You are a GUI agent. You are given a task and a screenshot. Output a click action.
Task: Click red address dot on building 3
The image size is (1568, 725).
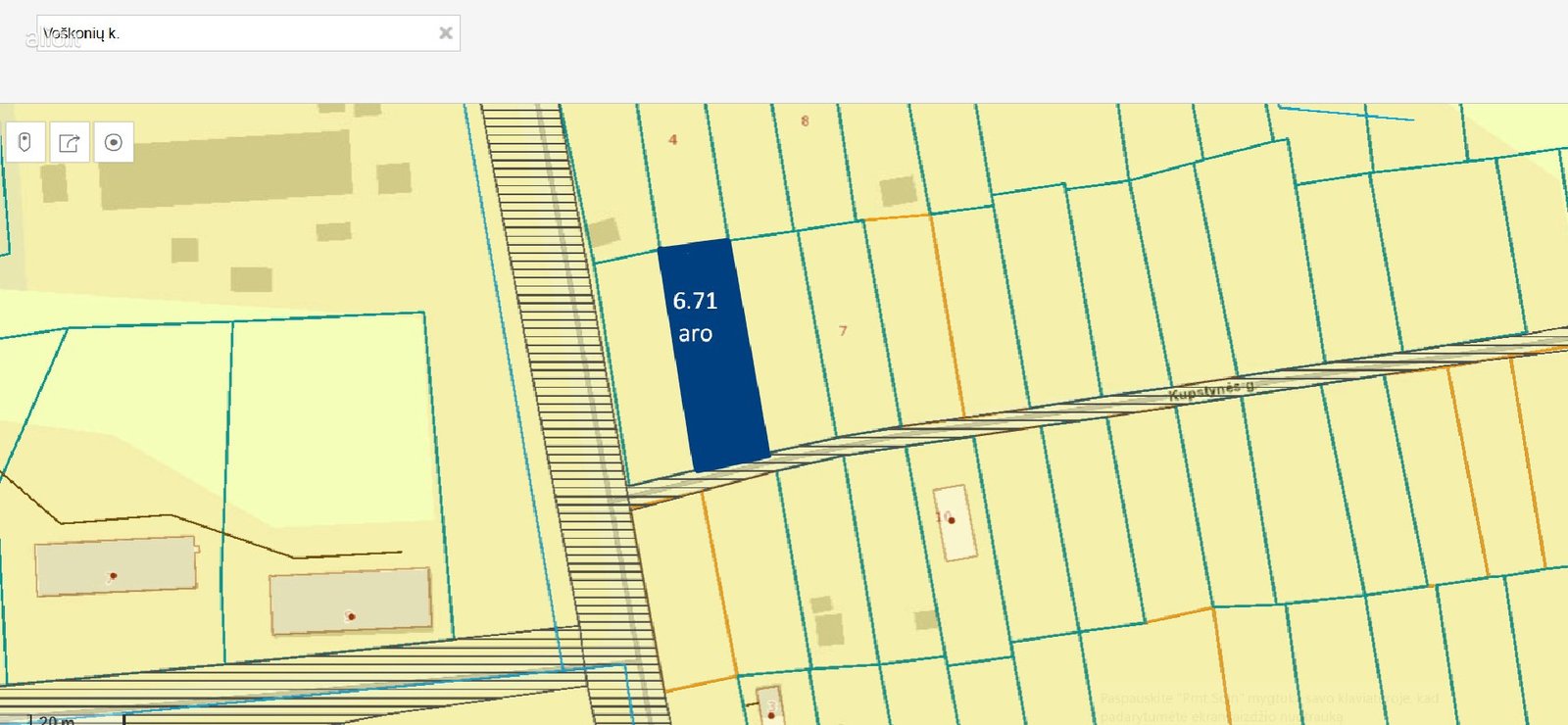(771, 715)
